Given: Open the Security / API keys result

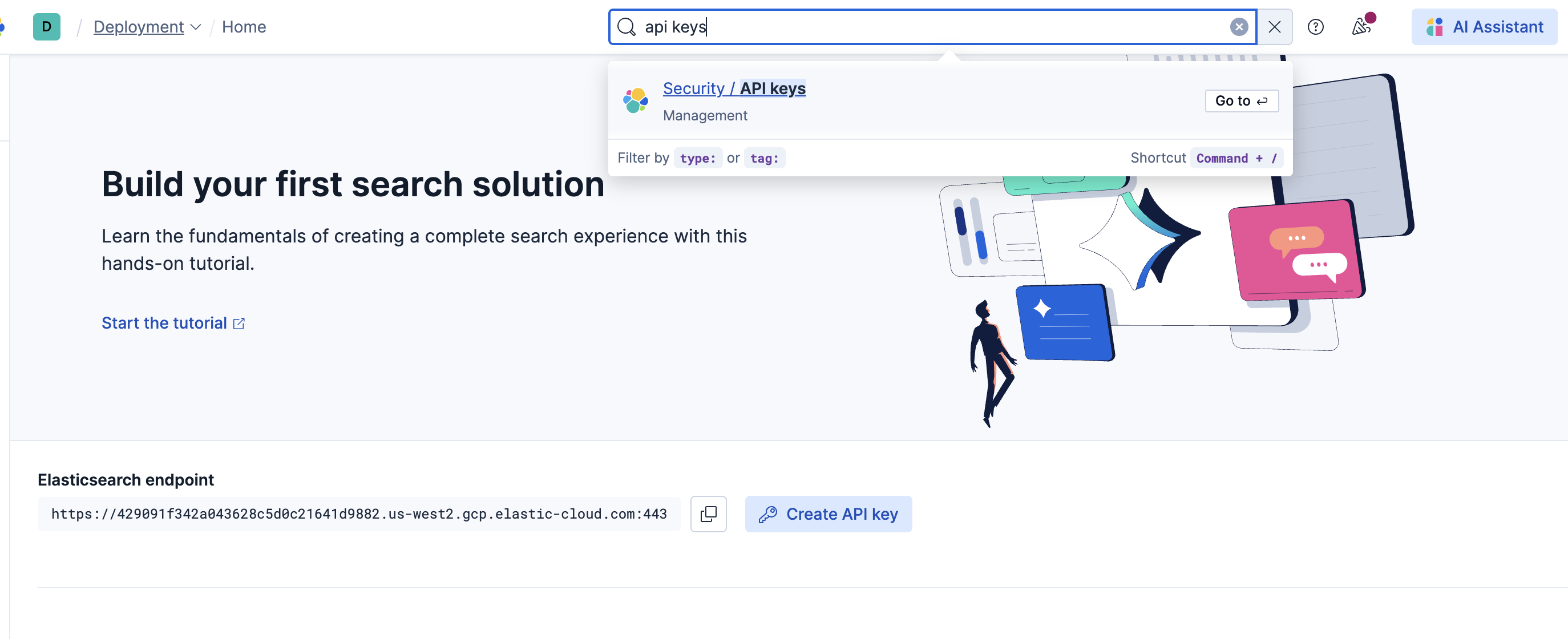Looking at the screenshot, I should click(x=734, y=88).
